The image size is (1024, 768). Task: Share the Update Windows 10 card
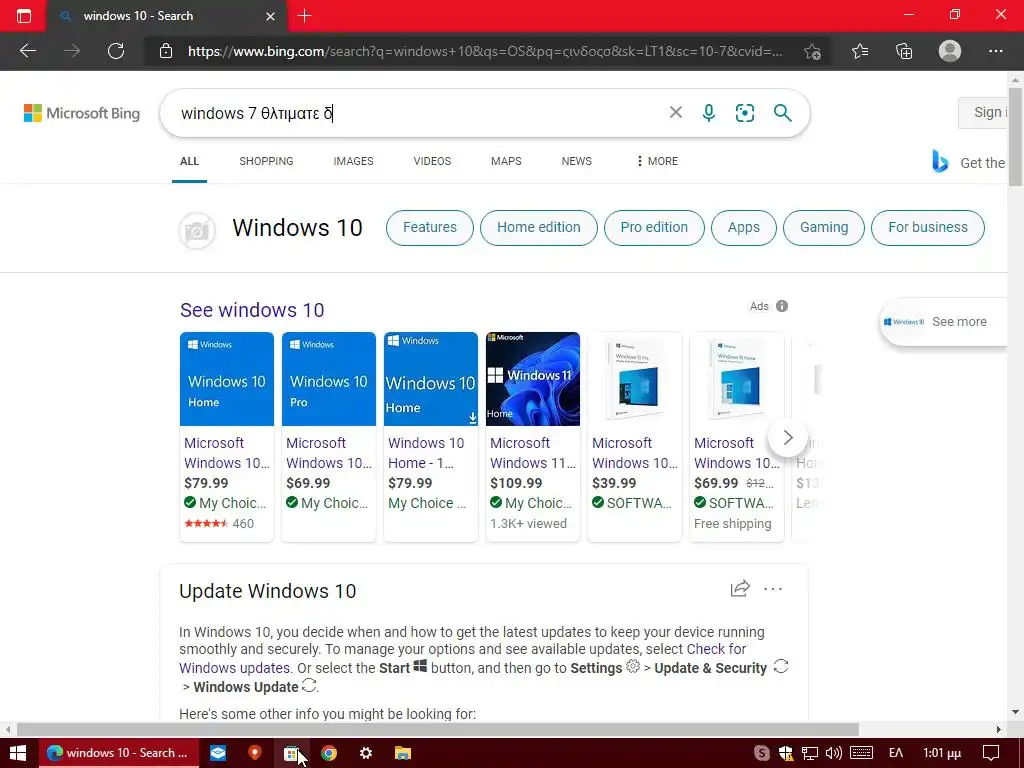[x=740, y=588]
